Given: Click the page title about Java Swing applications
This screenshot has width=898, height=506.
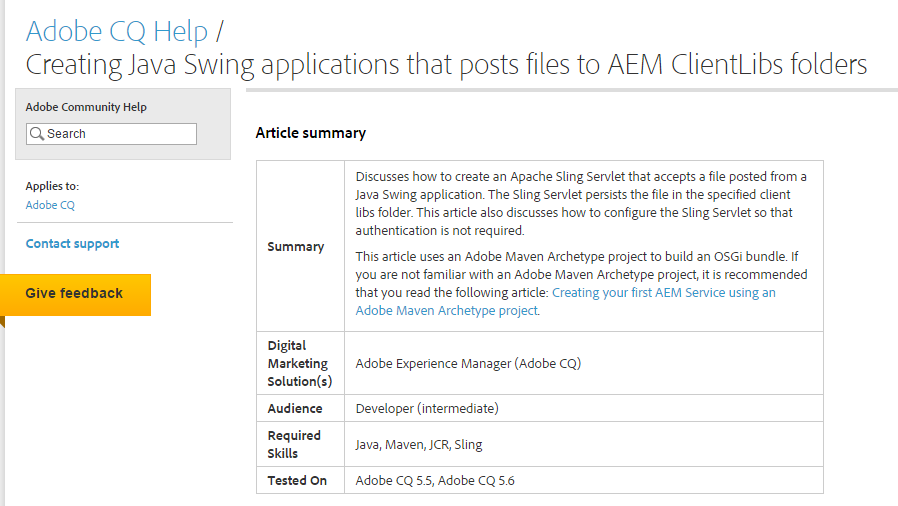Looking at the screenshot, I should [446, 64].
